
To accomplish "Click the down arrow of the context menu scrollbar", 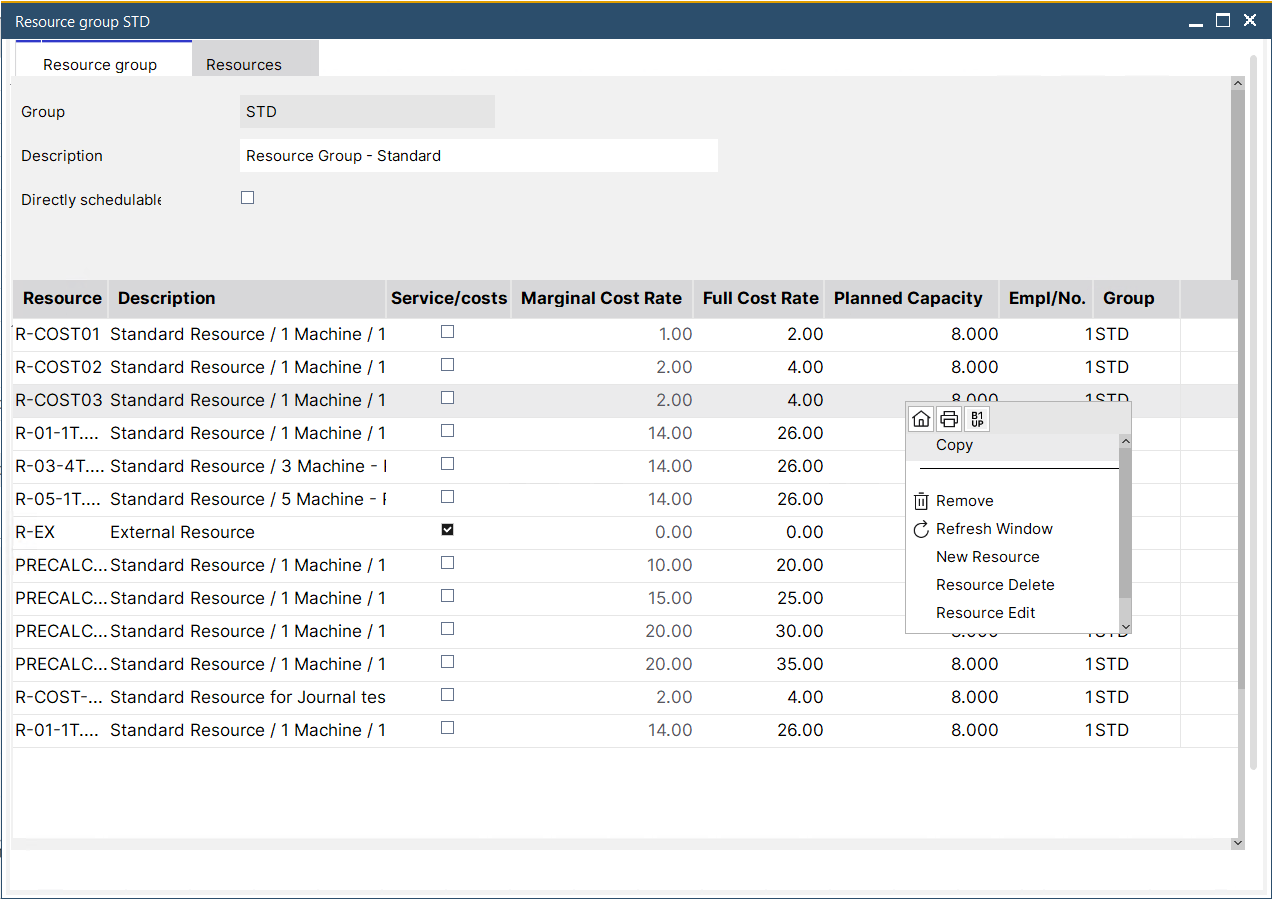I will pyautogui.click(x=1125, y=625).
